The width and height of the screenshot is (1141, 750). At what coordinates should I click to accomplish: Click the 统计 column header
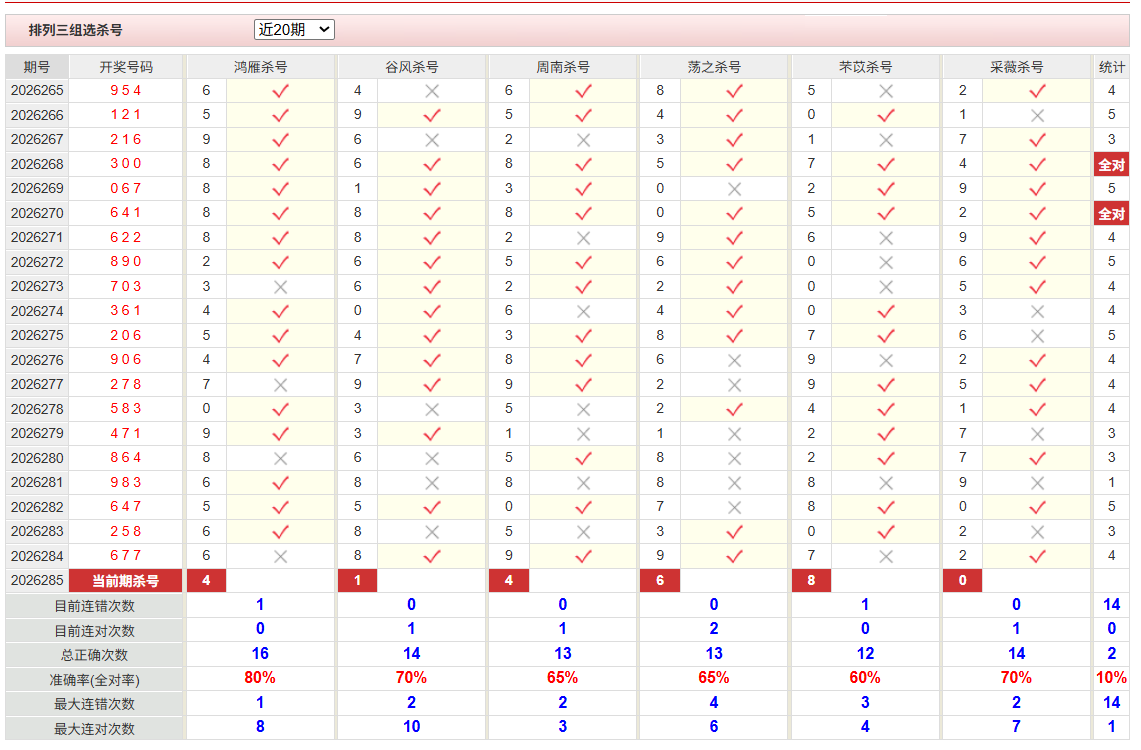[1111, 67]
